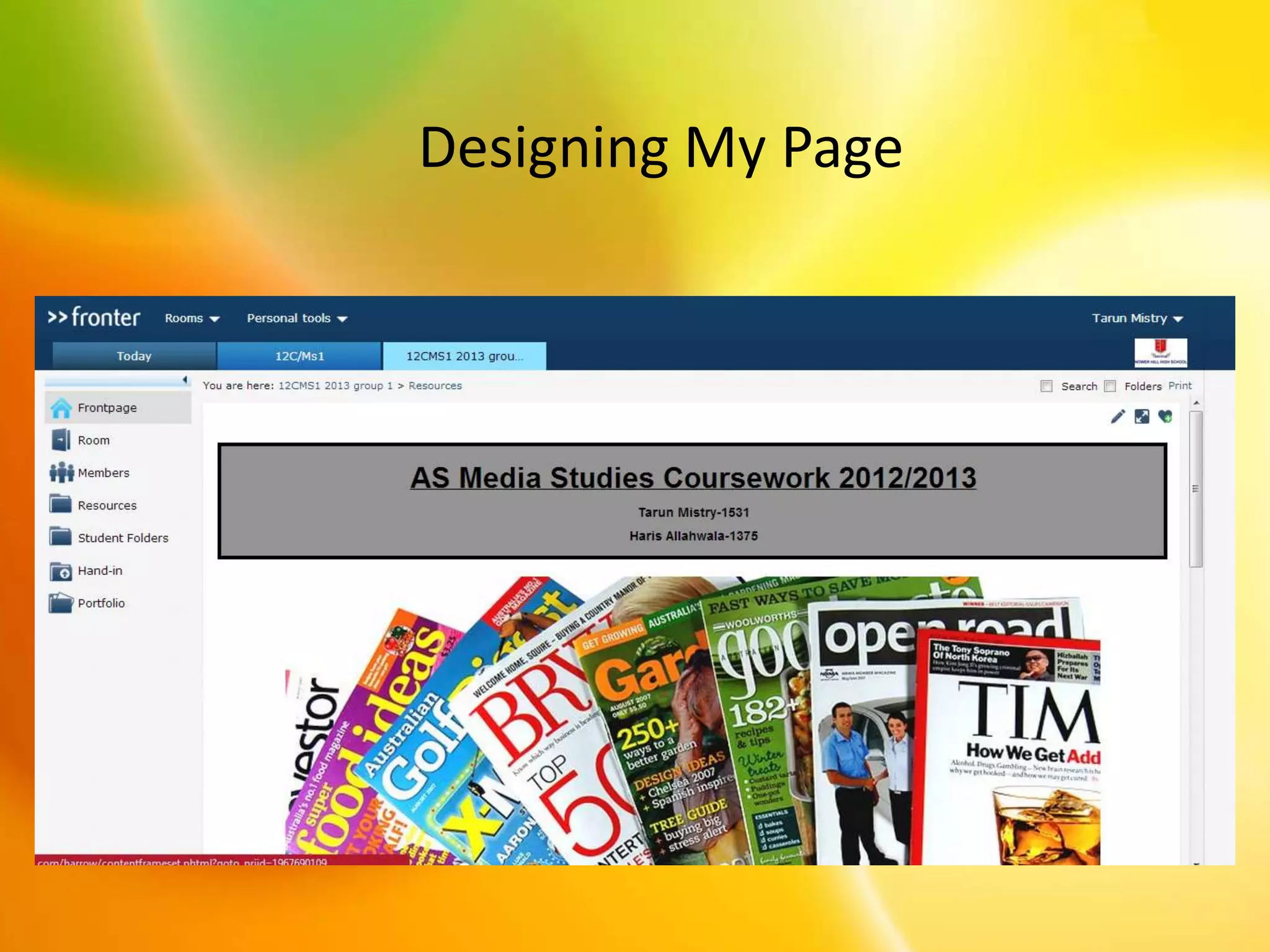Click the Members people icon
The image size is (1270, 952).
(x=61, y=473)
